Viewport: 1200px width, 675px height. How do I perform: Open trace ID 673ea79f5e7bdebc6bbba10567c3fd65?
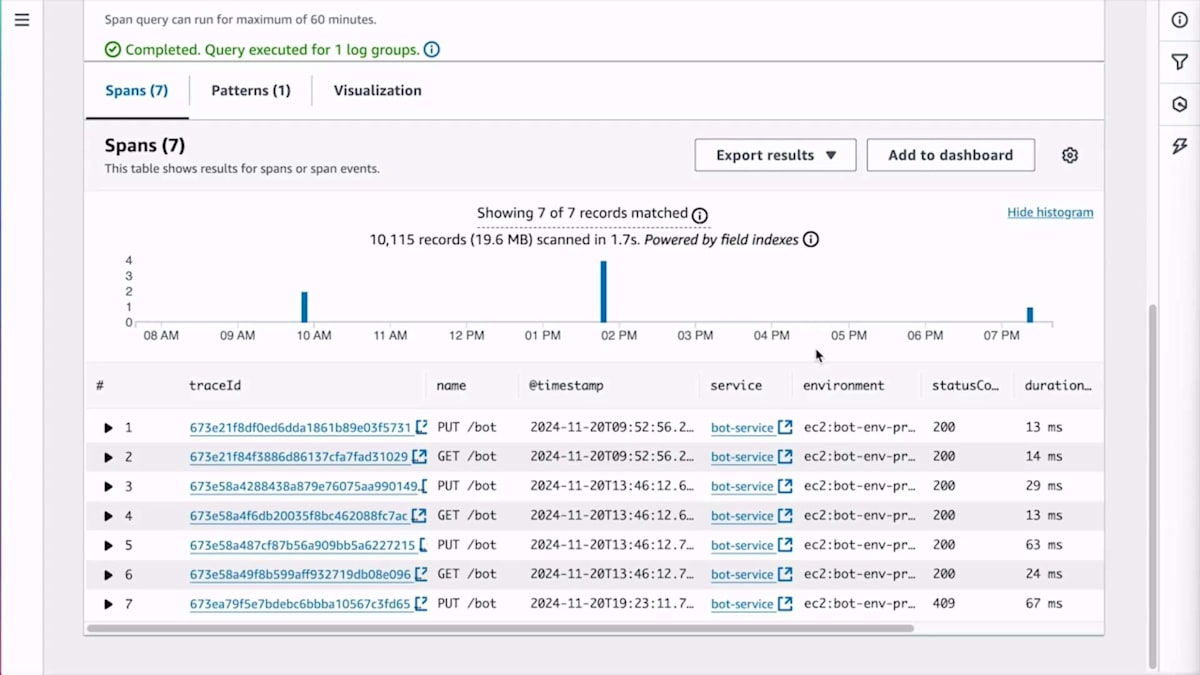(300, 604)
